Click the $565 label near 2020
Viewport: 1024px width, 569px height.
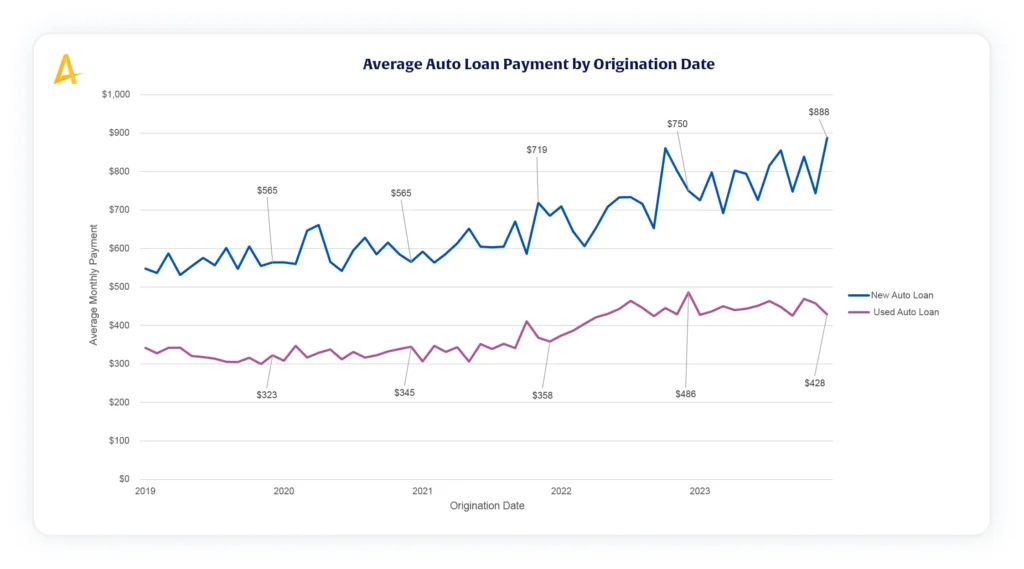(267, 191)
